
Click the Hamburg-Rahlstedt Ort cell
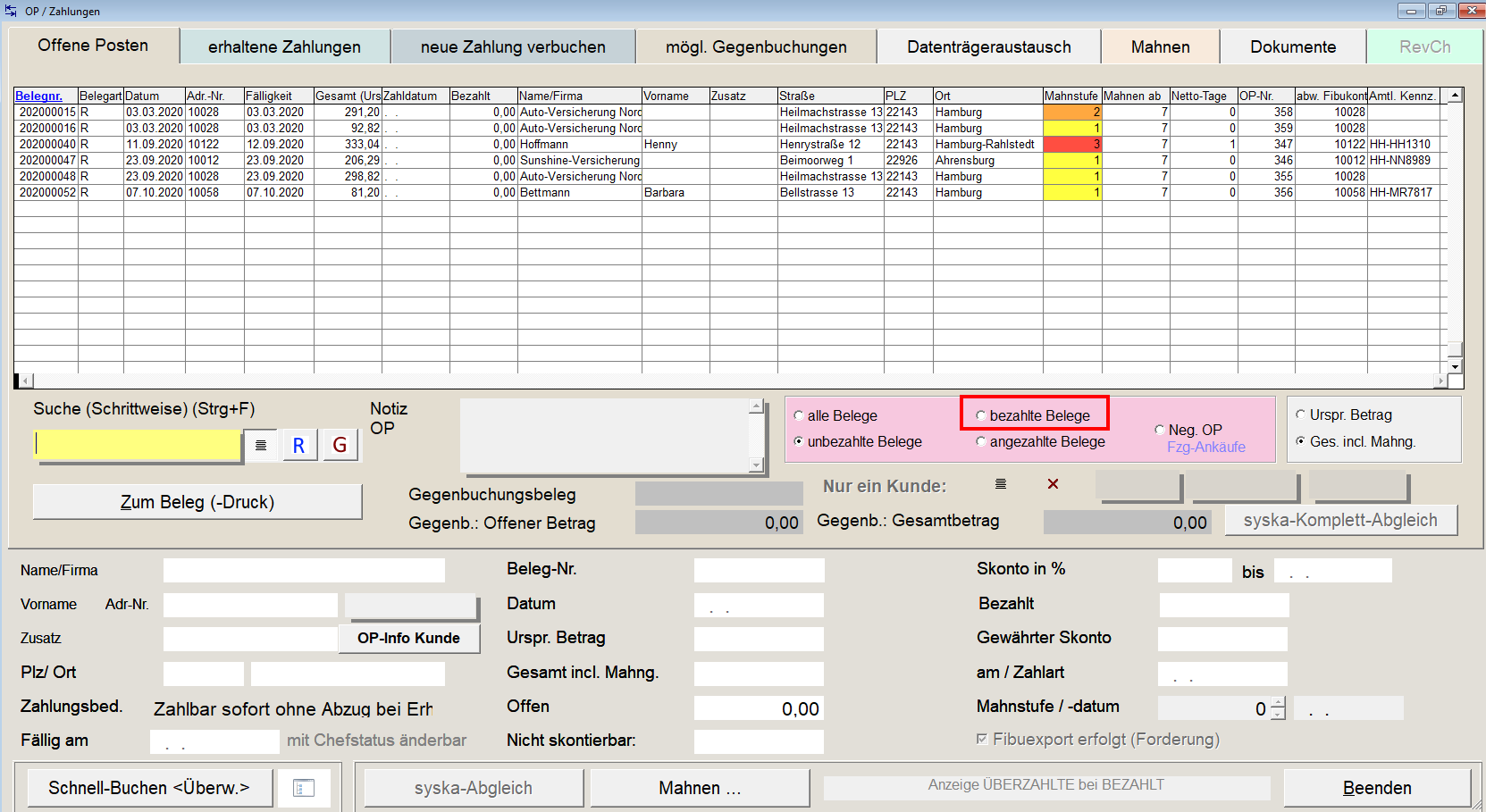coord(987,144)
